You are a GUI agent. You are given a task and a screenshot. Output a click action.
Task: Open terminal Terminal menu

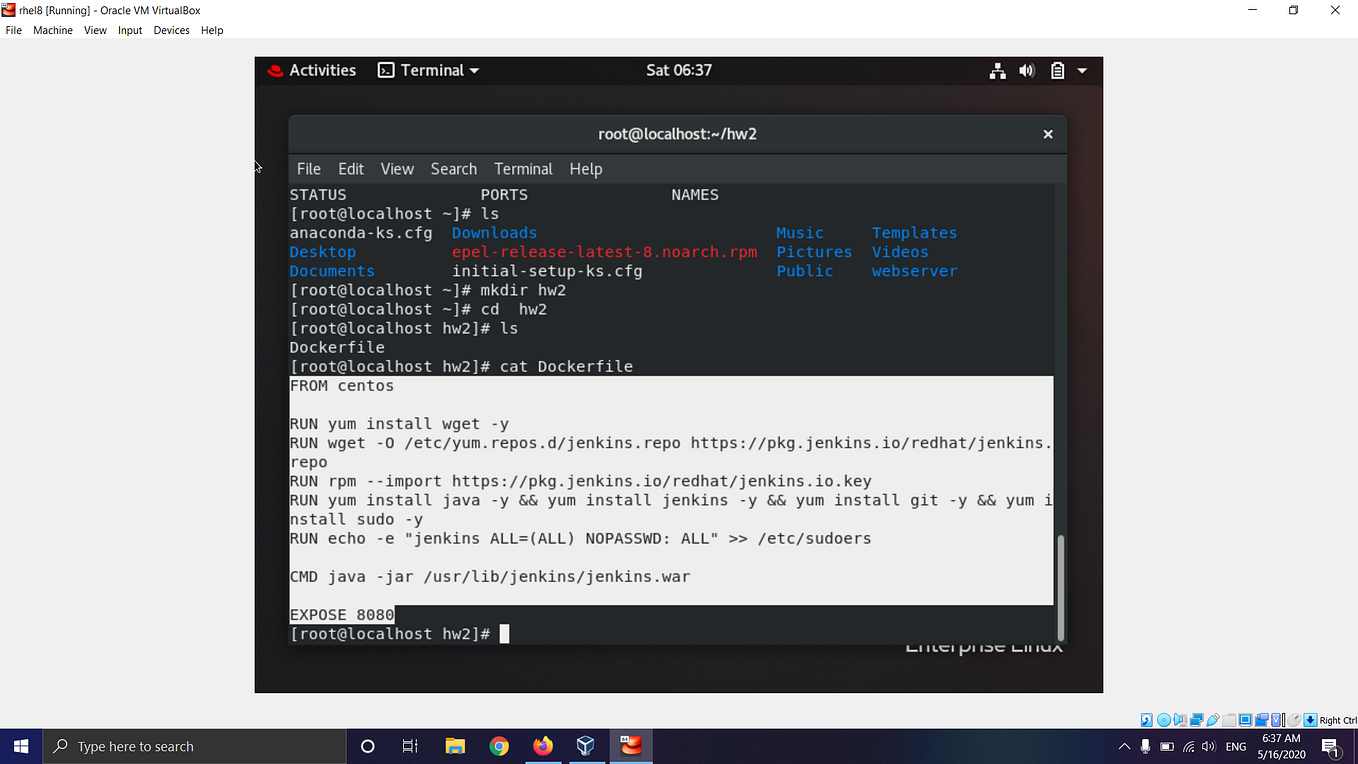tap(523, 169)
